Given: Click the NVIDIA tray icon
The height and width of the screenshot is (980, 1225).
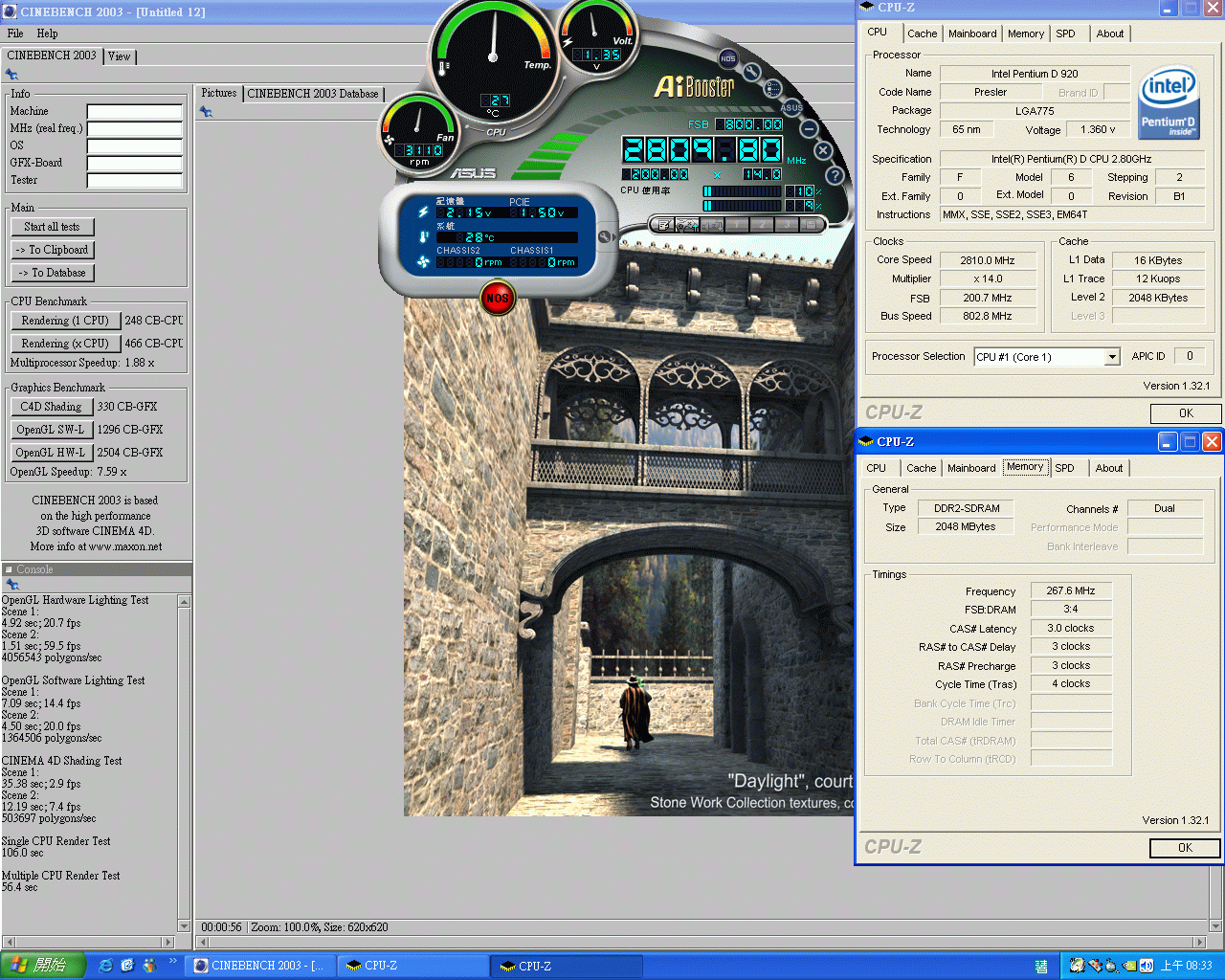Looking at the screenshot, I should [x=1129, y=966].
